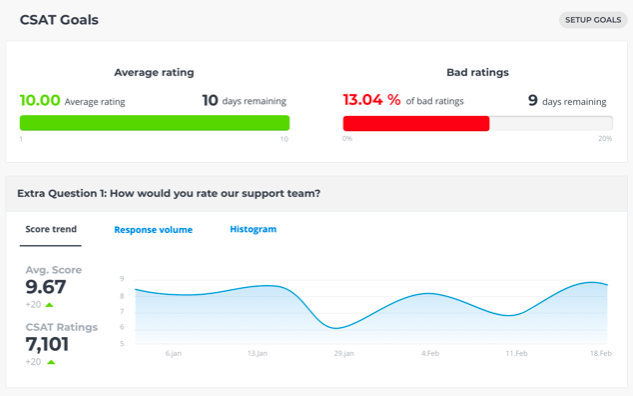This screenshot has width=633, height=396.
Task: Click the 4.Feb date on chart axis
Action: 430,353
